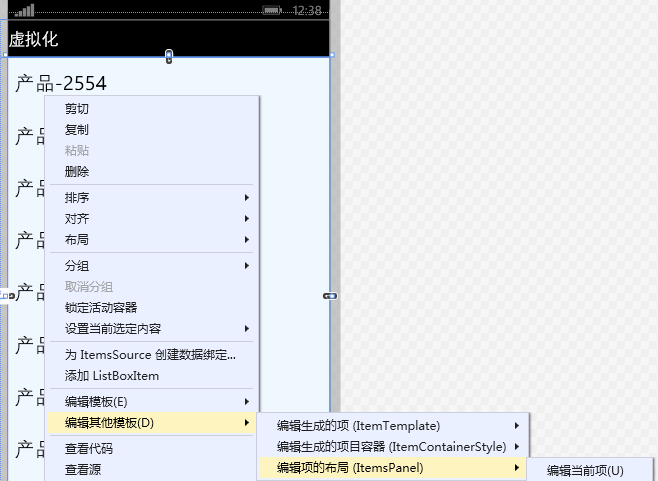Select 锁定活动容器 menu entry
The height and width of the screenshot is (481, 658).
point(151,307)
